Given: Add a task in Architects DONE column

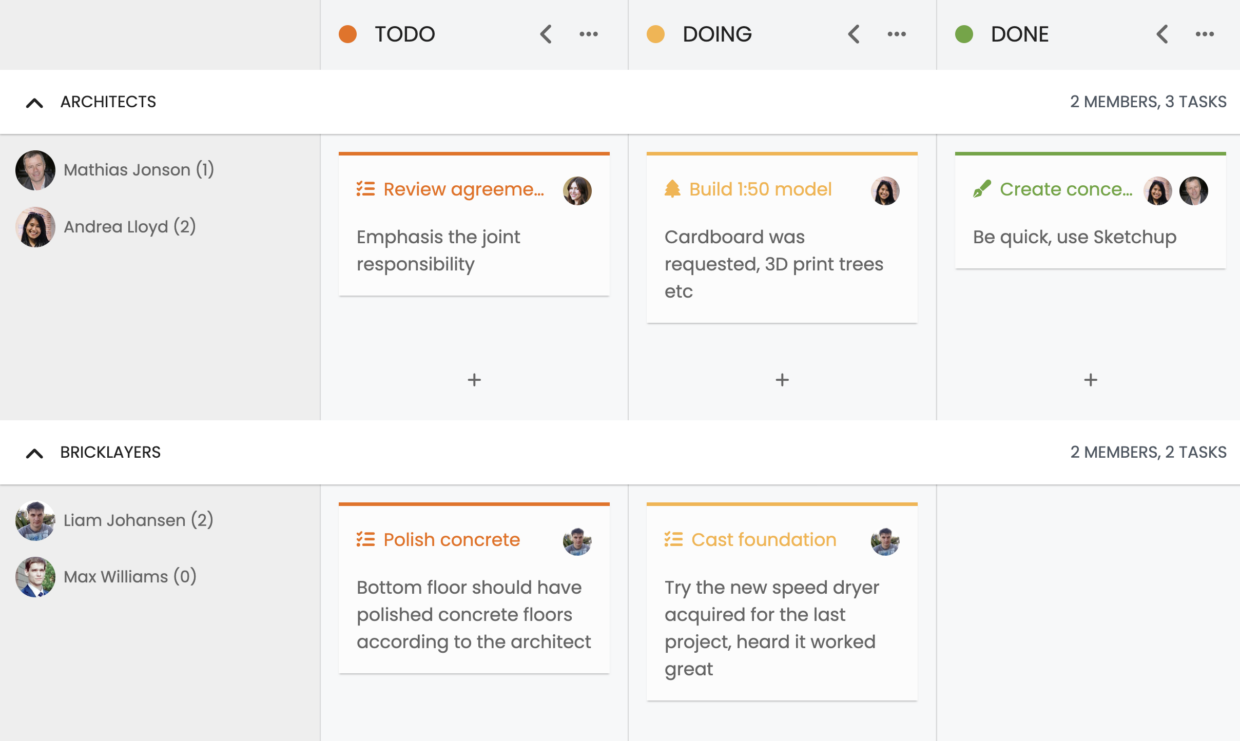Looking at the screenshot, I should point(1090,380).
